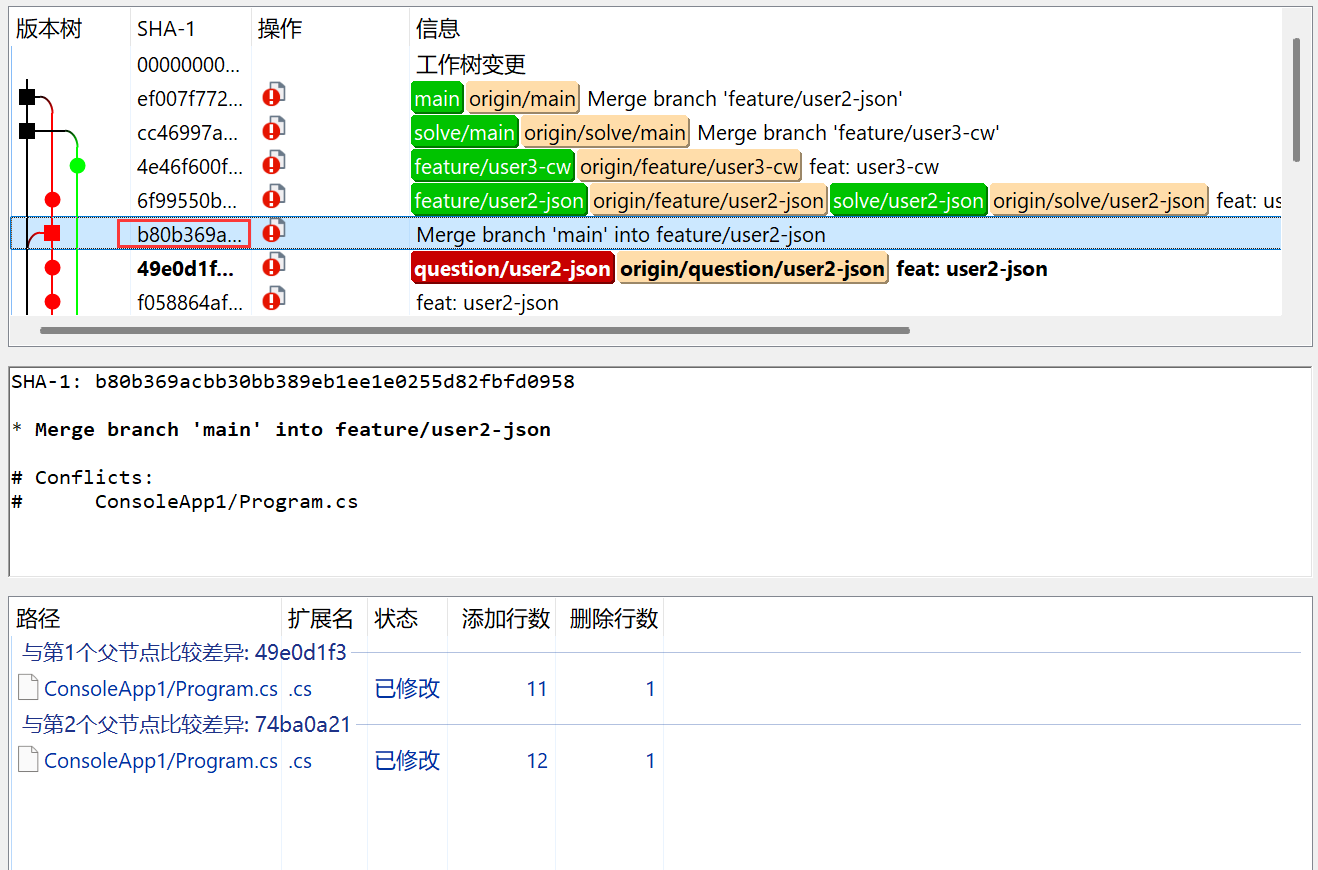1318x870 pixels.
Task: Click action icon in 4e46f600f commit row
Action: (x=274, y=163)
